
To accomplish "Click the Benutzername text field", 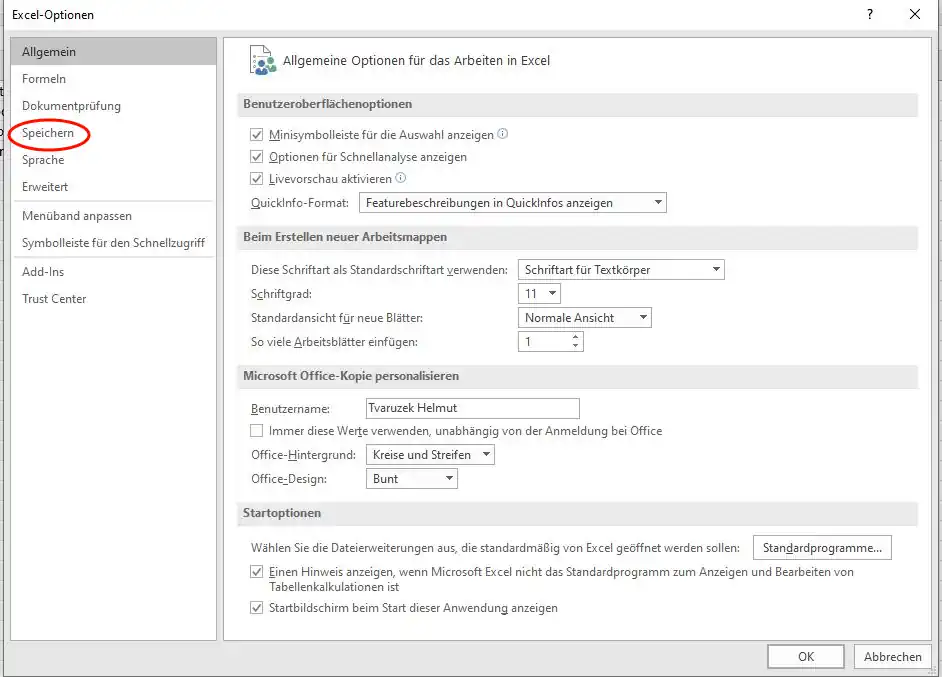I will pyautogui.click(x=471, y=408).
